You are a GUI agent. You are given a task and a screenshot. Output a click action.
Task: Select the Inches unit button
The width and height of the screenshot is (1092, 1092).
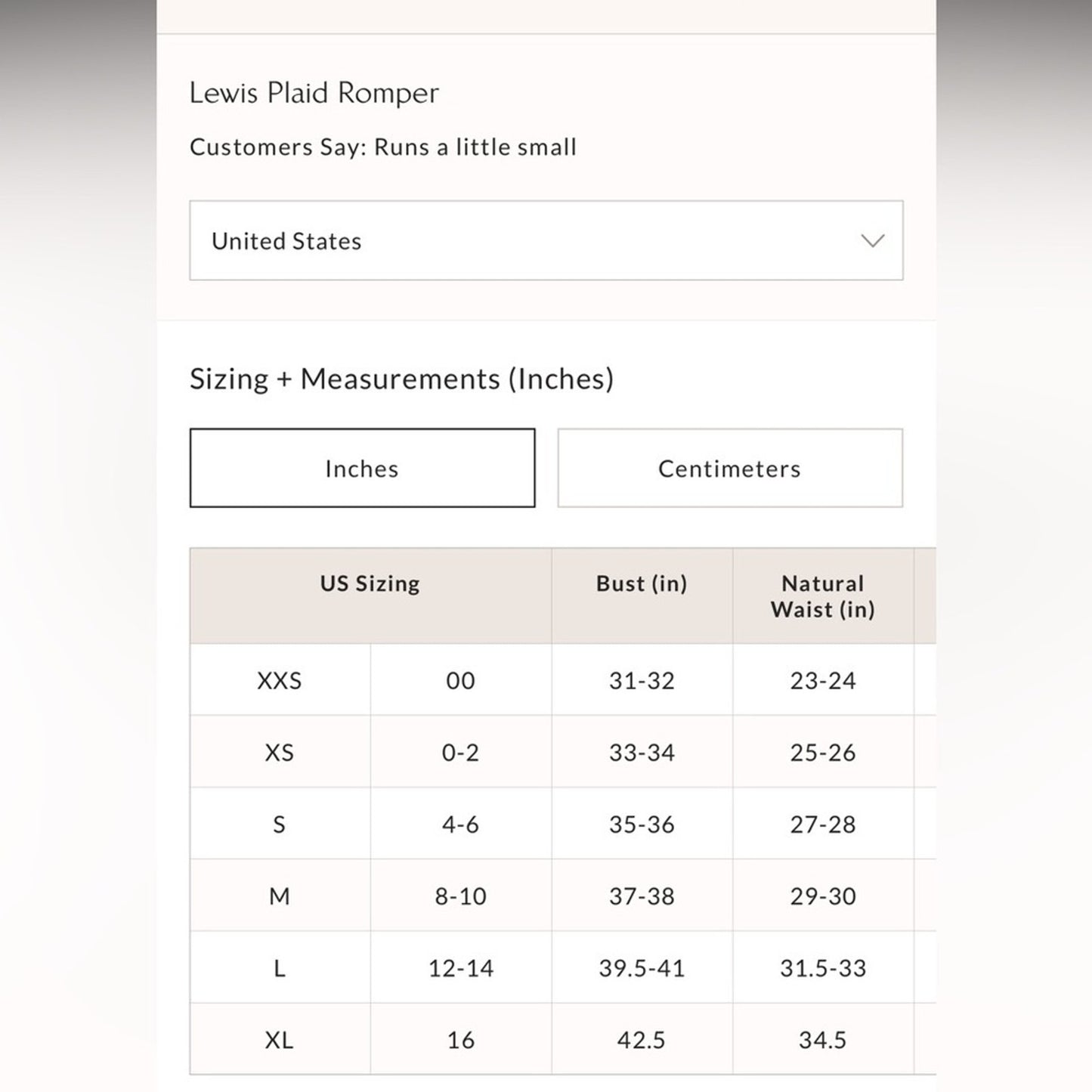coord(362,469)
